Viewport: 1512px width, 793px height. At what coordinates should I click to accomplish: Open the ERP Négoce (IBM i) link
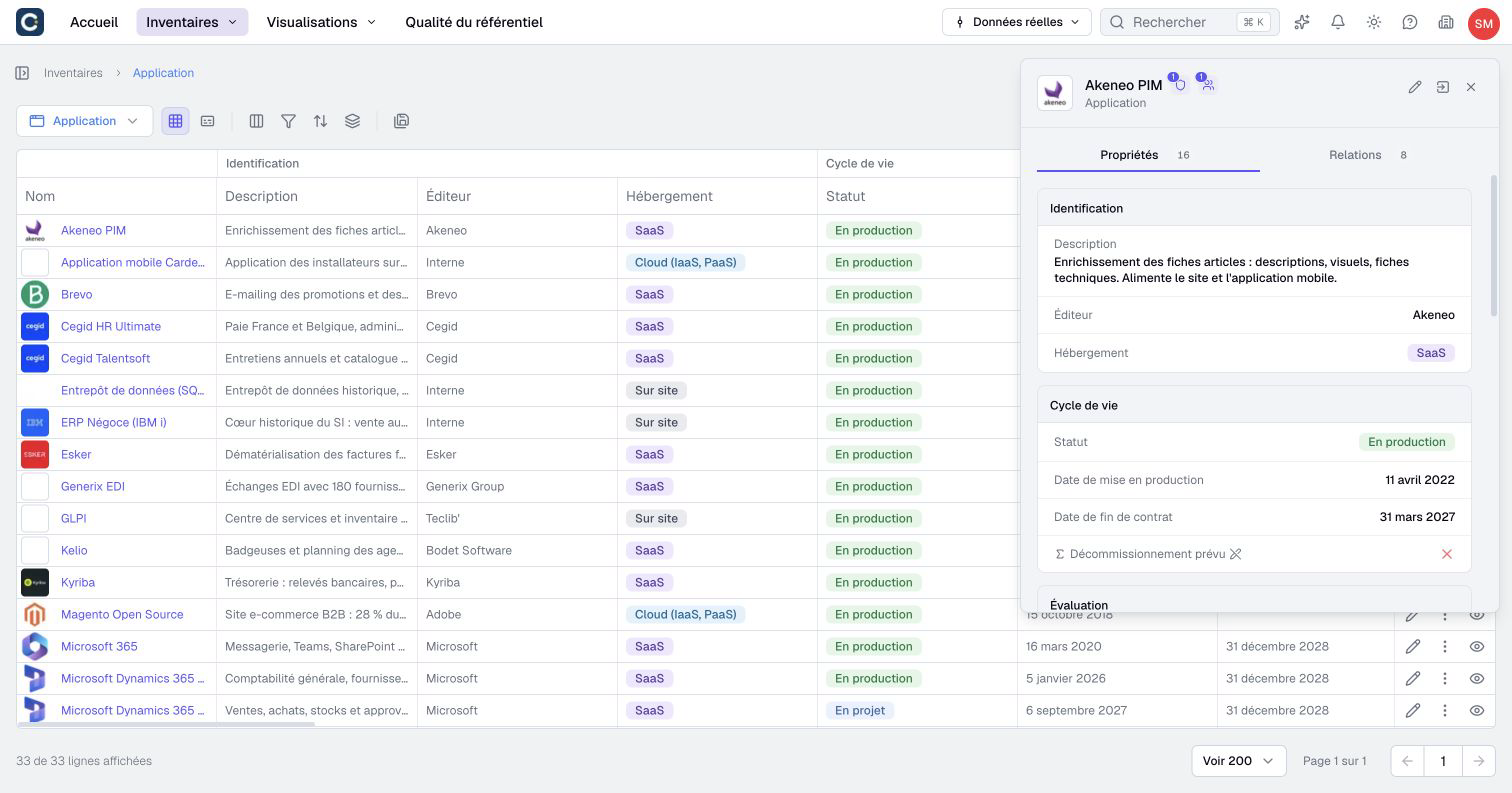coord(114,422)
